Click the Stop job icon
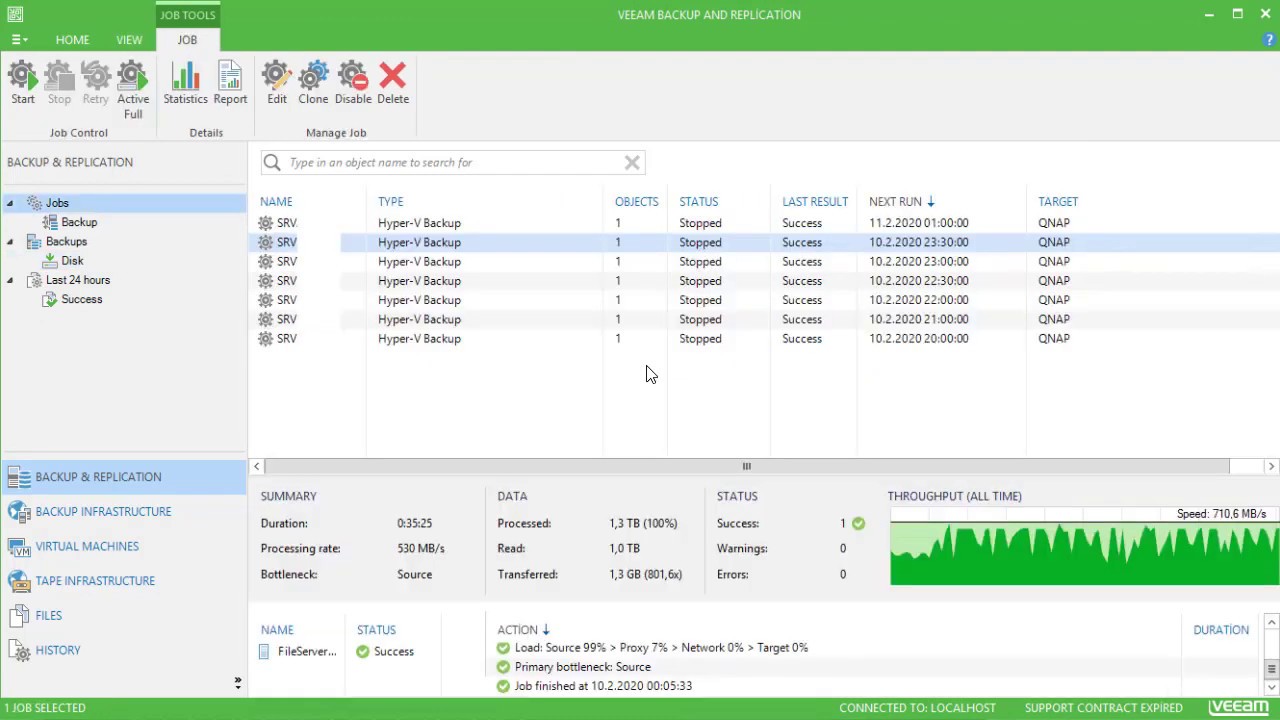The image size is (1280, 720). pyautogui.click(x=59, y=83)
